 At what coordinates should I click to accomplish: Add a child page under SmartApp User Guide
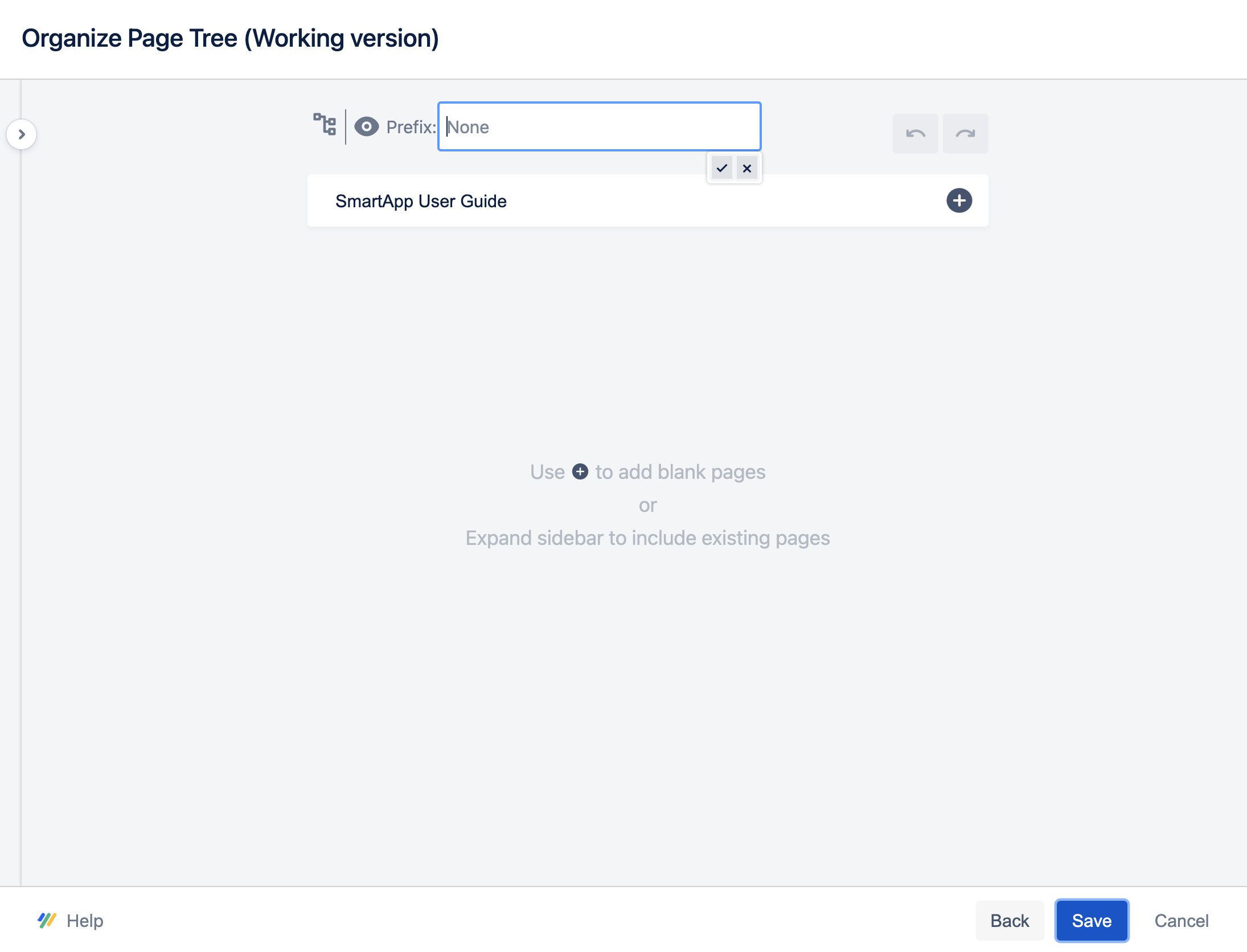(959, 200)
